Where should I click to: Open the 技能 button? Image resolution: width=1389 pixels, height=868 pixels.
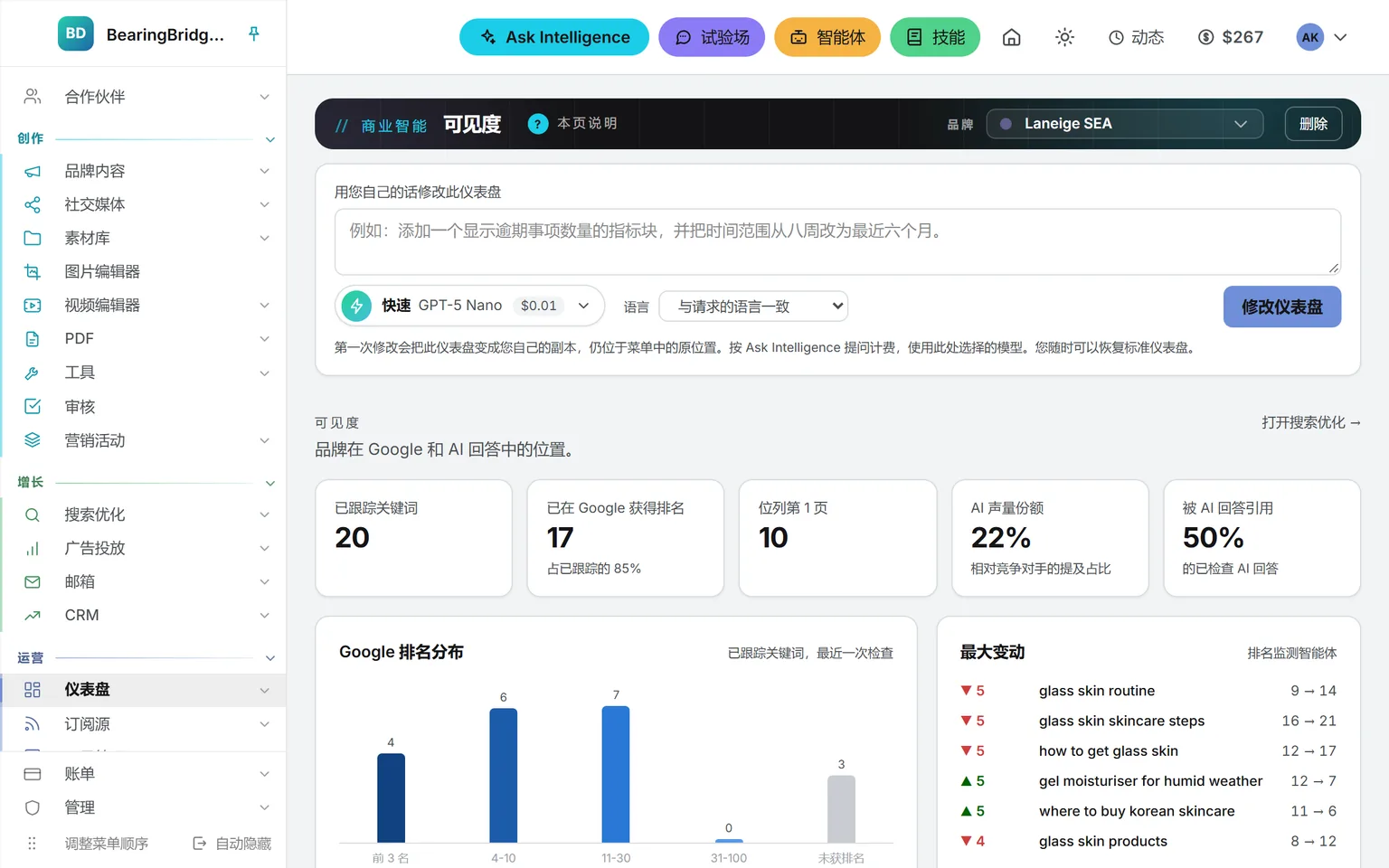[935, 37]
